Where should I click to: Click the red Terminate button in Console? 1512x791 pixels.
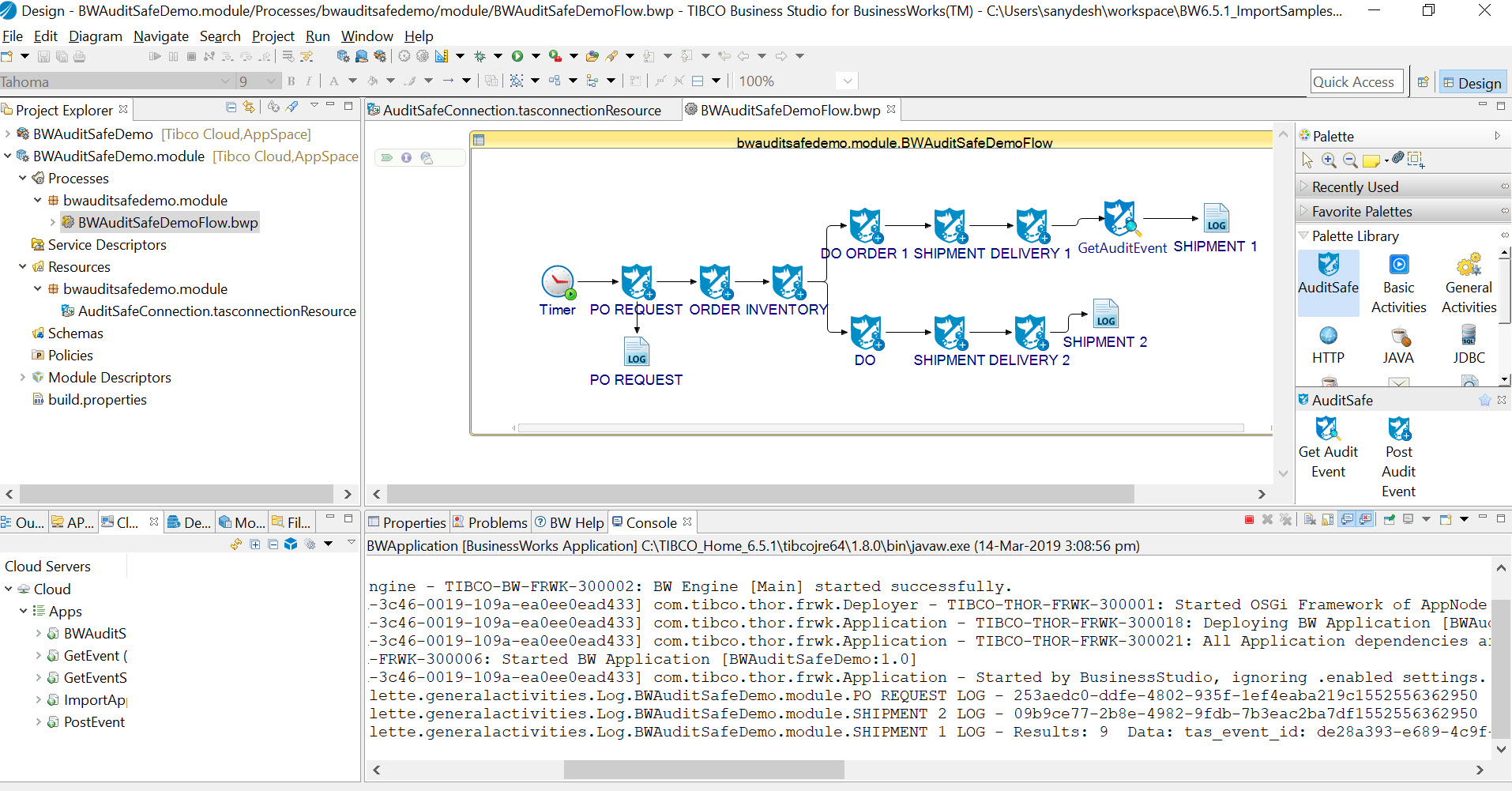[1249, 520]
